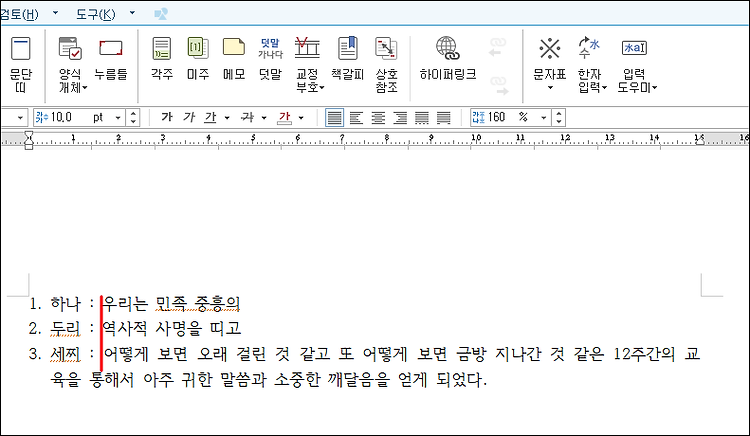This screenshot has width=750, height=436.
Task: Click the text 12주간의 in the third item
Action: (644, 354)
